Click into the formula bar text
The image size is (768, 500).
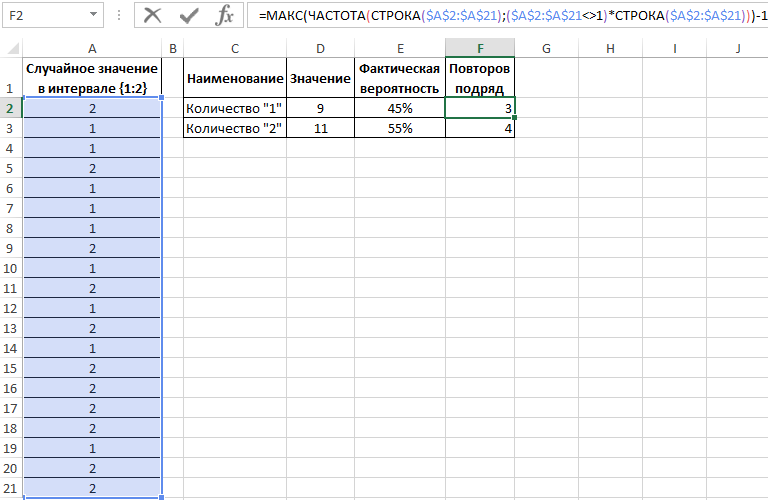tap(500, 15)
